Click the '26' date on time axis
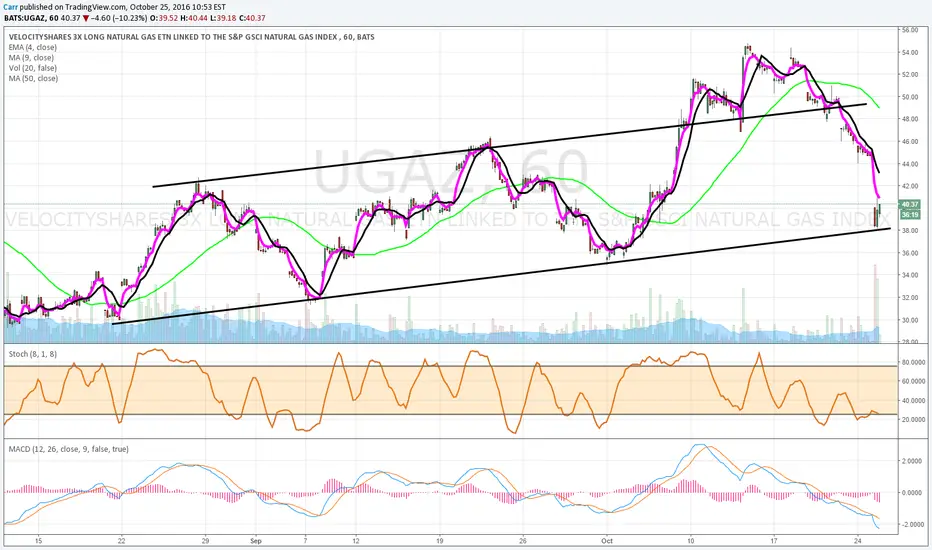The width and height of the screenshot is (932, 550). coord(523,540)
